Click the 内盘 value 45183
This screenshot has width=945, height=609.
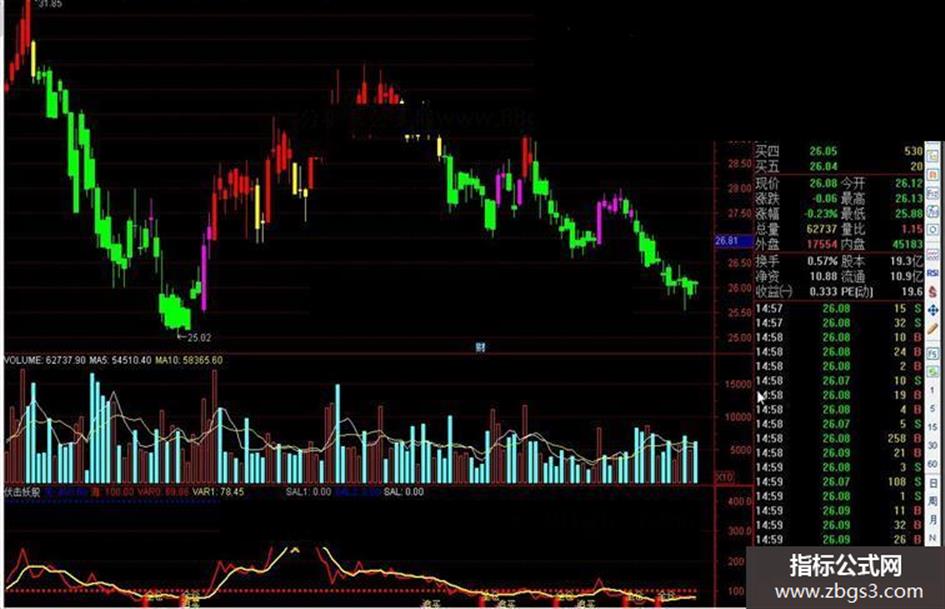(x=908, y=244)
